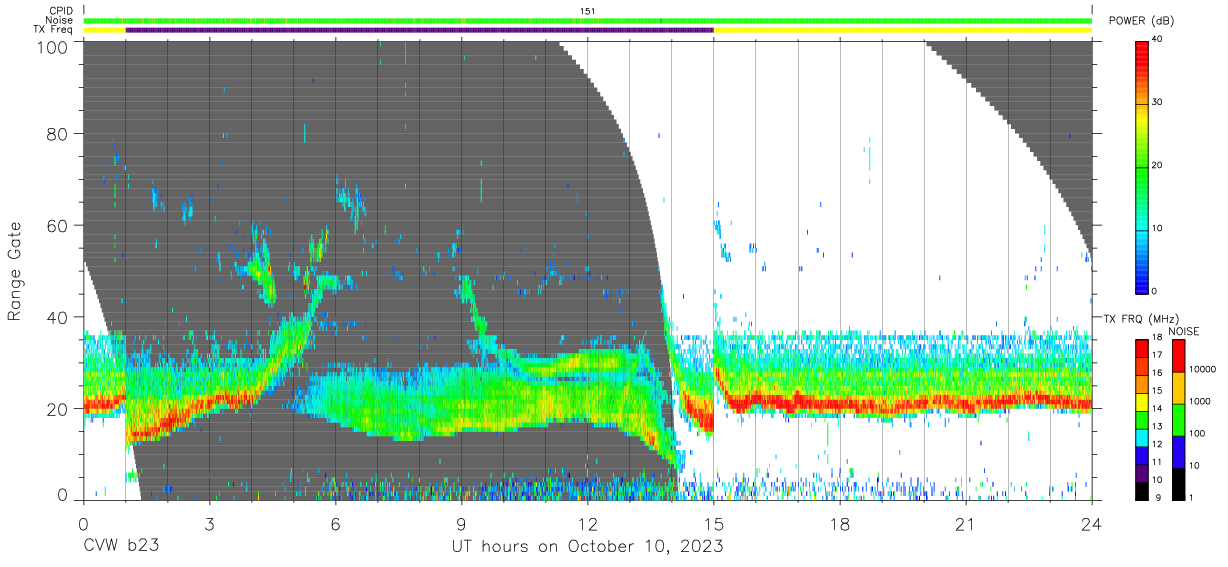Screen dimensions: 1228x567
Task: Click the 'CPID' label
Action: point(61,11)
